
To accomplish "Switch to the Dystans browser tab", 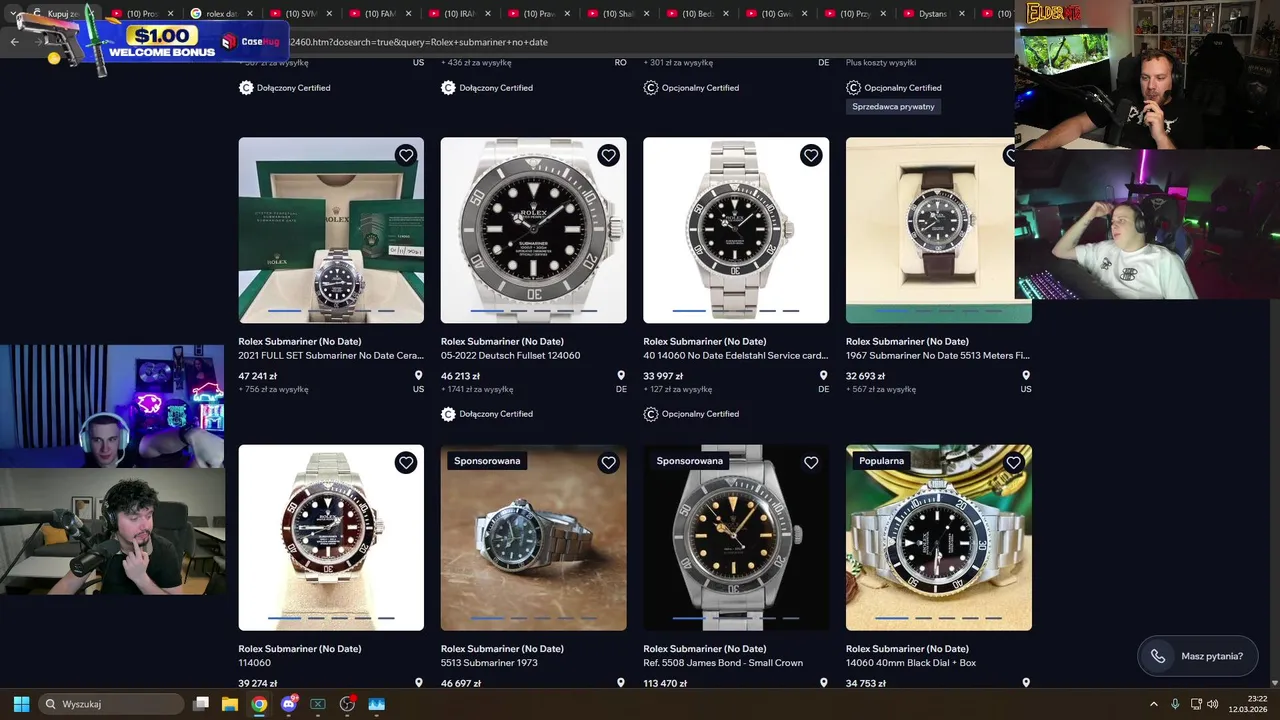I will (x=935, y=14).
